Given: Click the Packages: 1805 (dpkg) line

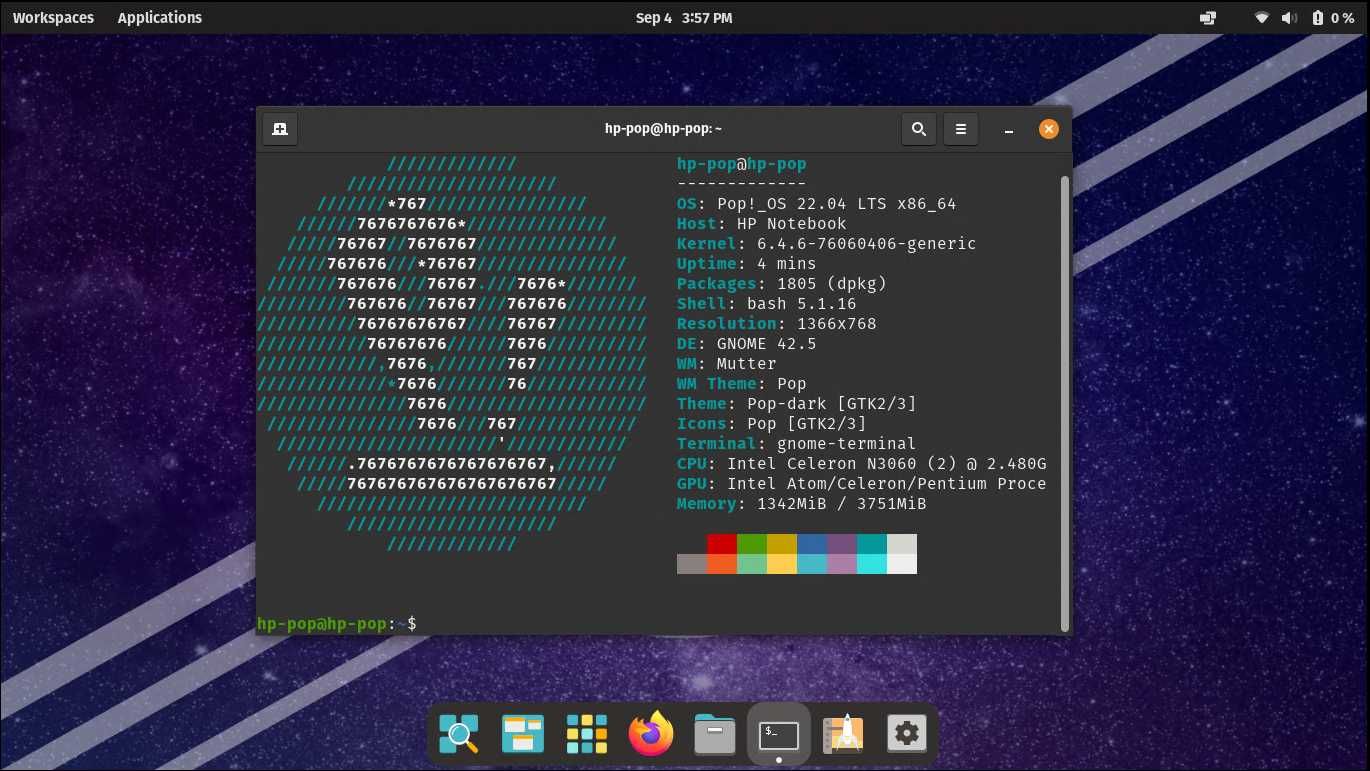Looking at the screenshot, I should pyautogui.click(x=782, y=284).
